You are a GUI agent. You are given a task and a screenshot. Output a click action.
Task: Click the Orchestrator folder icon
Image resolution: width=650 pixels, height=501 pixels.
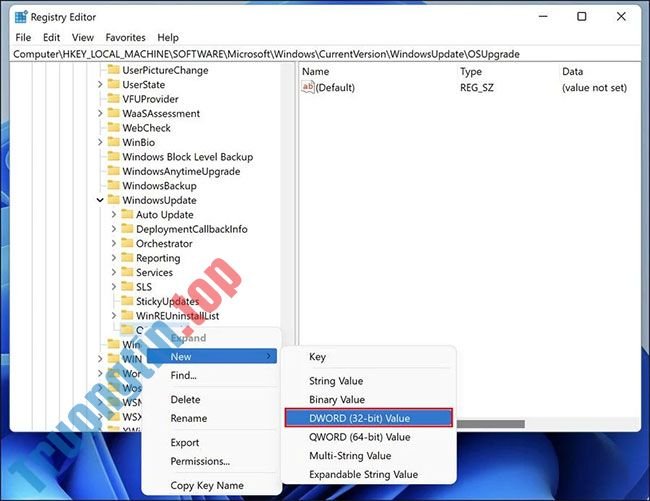pyautogui.click(x=127, y=243)
